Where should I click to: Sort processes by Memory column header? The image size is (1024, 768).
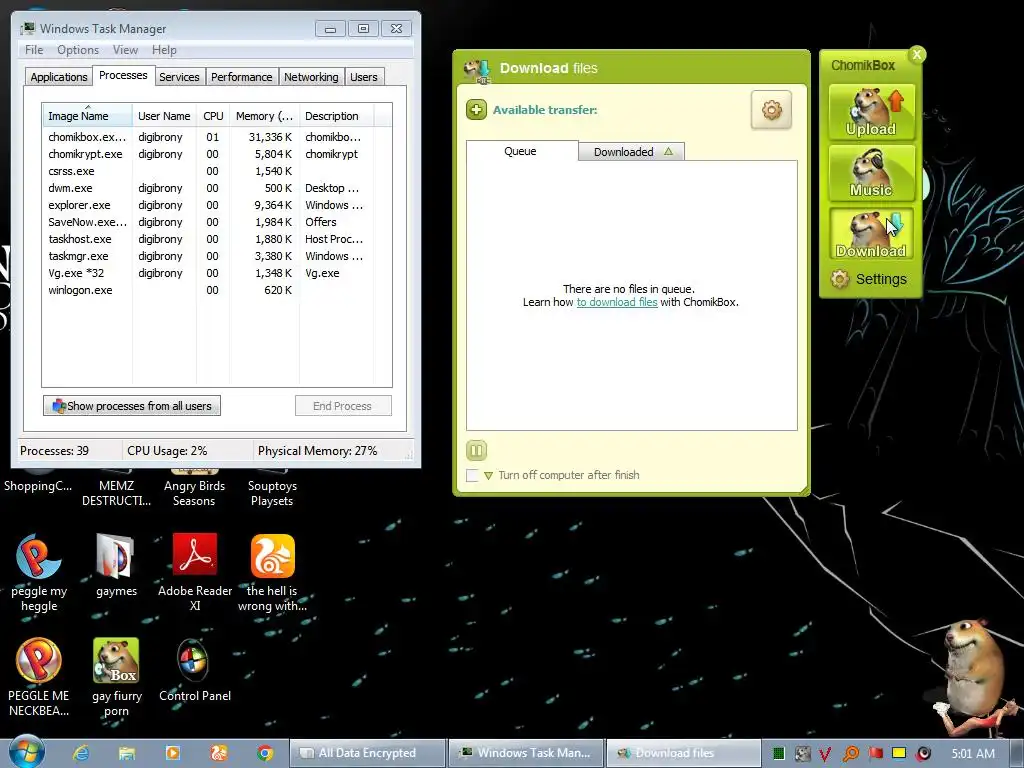[x=264, y=116]
